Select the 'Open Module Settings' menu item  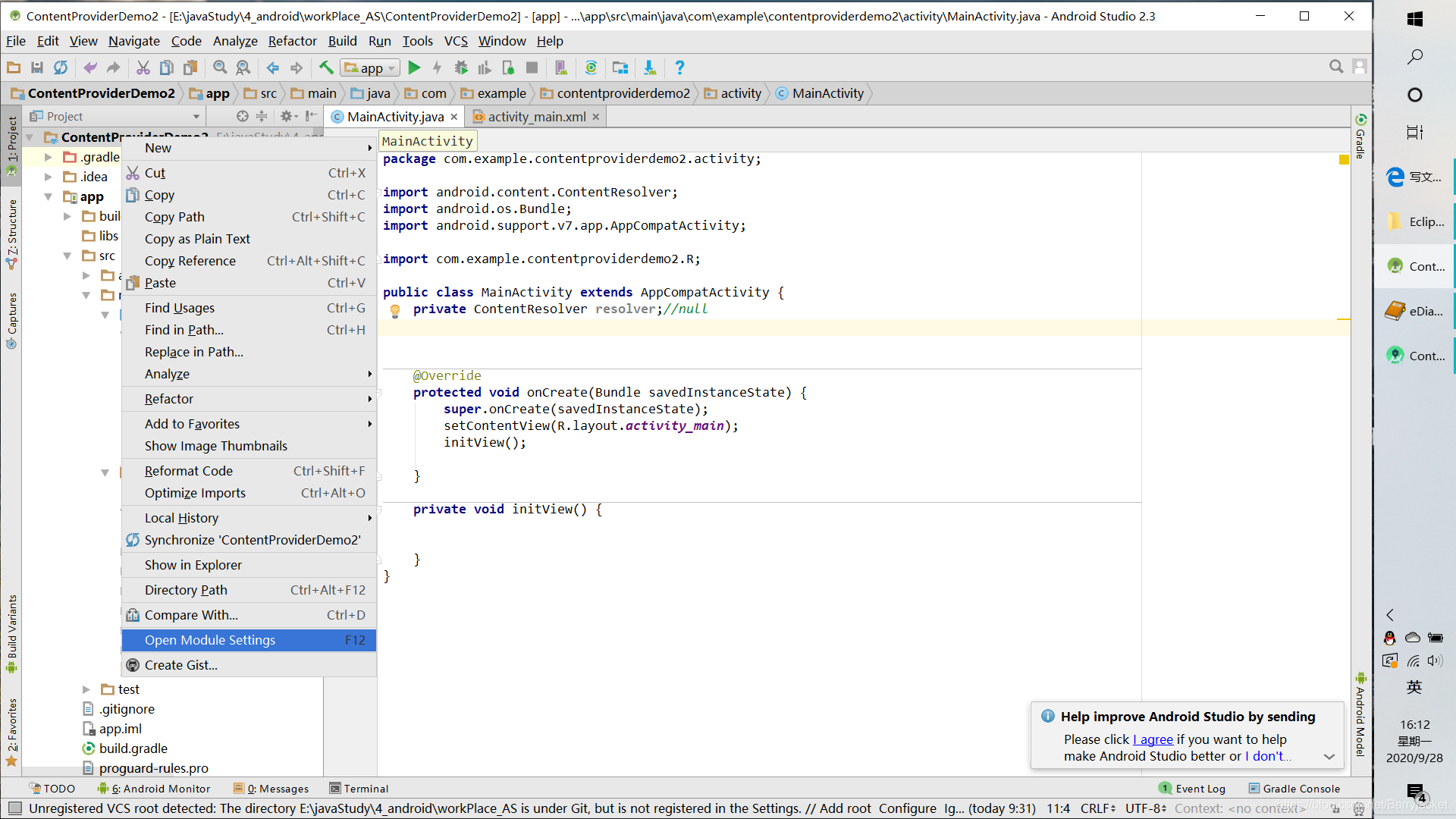210,639
